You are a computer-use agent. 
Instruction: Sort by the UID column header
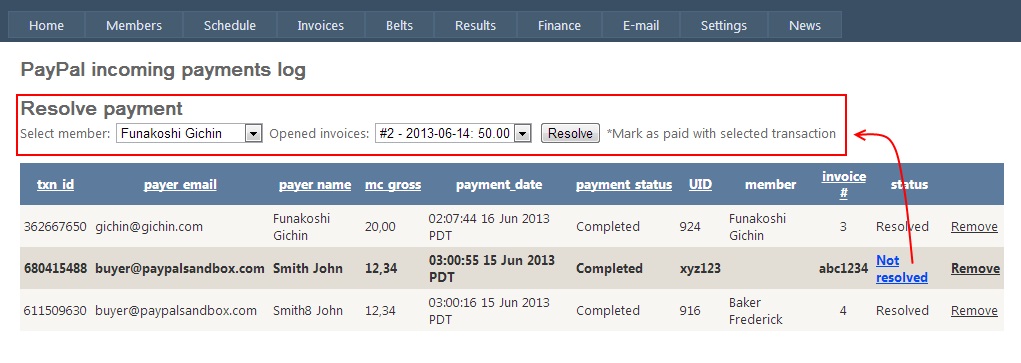coord(700,184)
